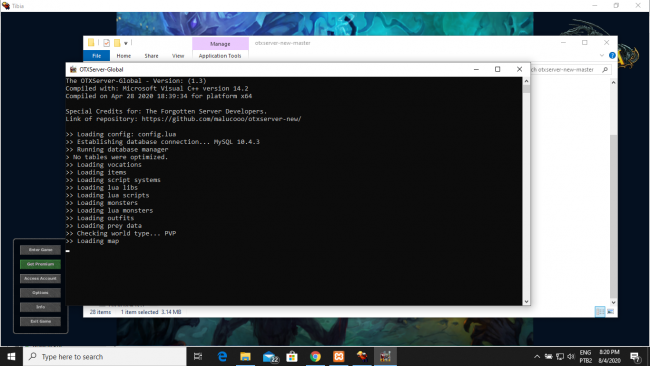
Task: Click the green Get Premium button
Action: tap(40, 264)
